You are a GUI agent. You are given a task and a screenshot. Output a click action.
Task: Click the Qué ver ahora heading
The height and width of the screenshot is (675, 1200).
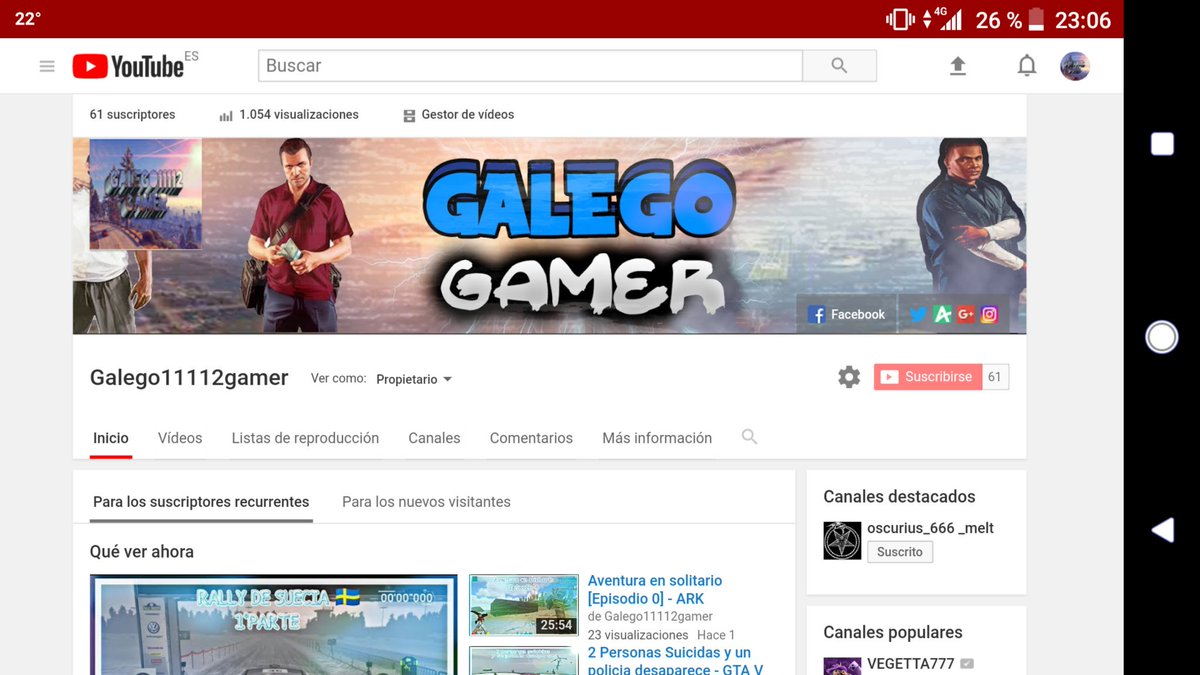[x=142, y=552]
